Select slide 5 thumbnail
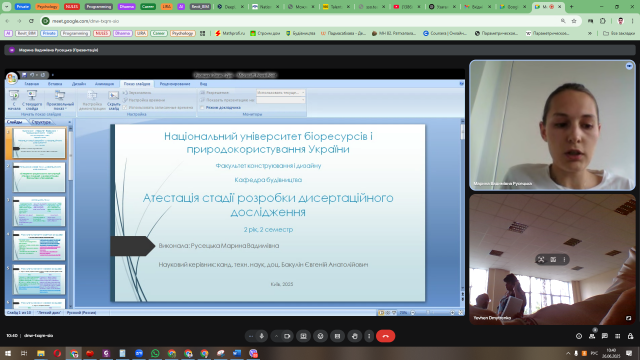Viewport: 640px width, 360px height. coord(39,280)
